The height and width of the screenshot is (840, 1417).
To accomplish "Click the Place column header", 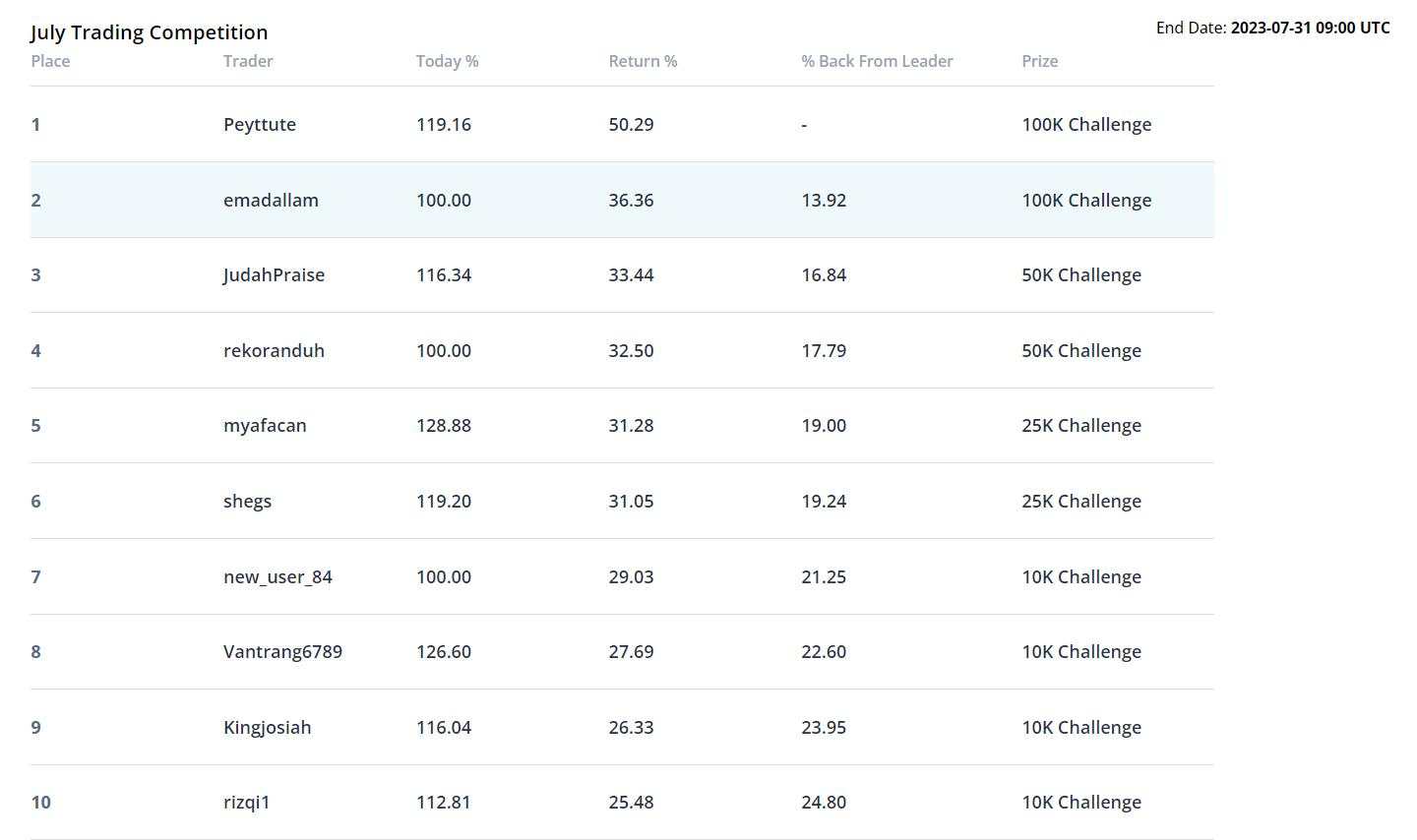I will point(50,61).
